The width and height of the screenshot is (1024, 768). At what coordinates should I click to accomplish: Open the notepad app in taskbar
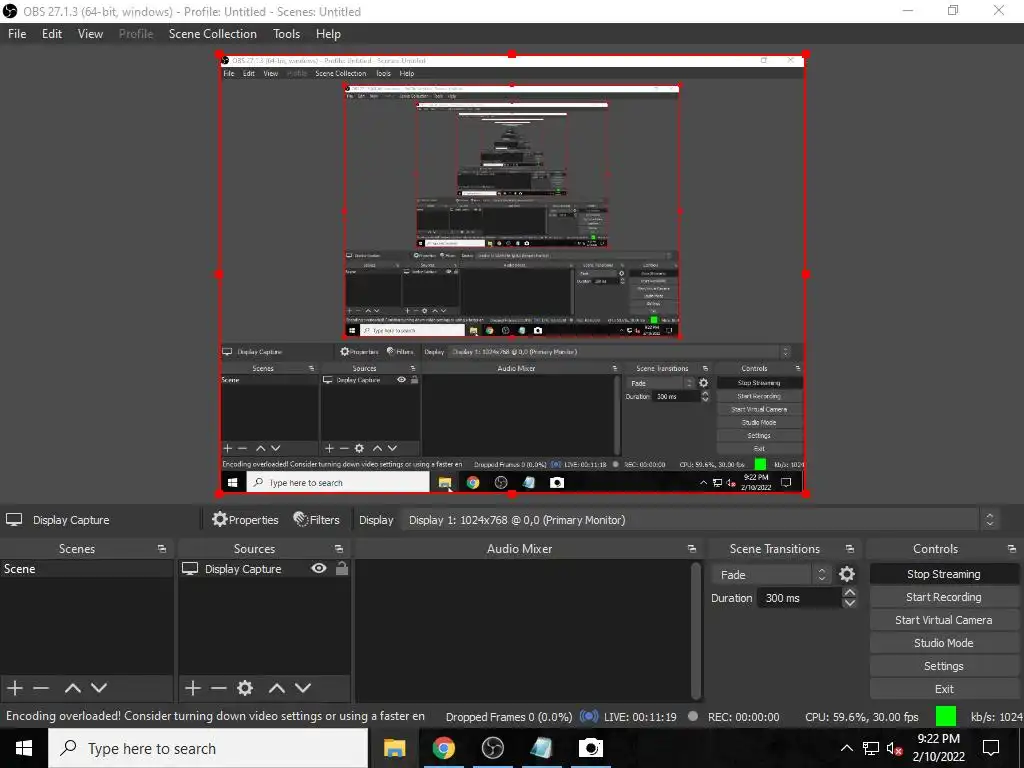tap(541, 748)
